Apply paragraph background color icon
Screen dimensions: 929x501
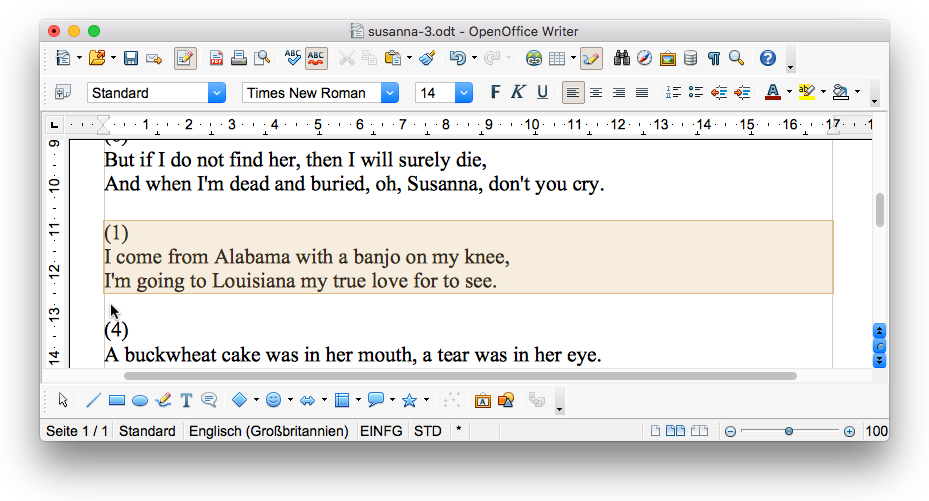tap(841, 92)
